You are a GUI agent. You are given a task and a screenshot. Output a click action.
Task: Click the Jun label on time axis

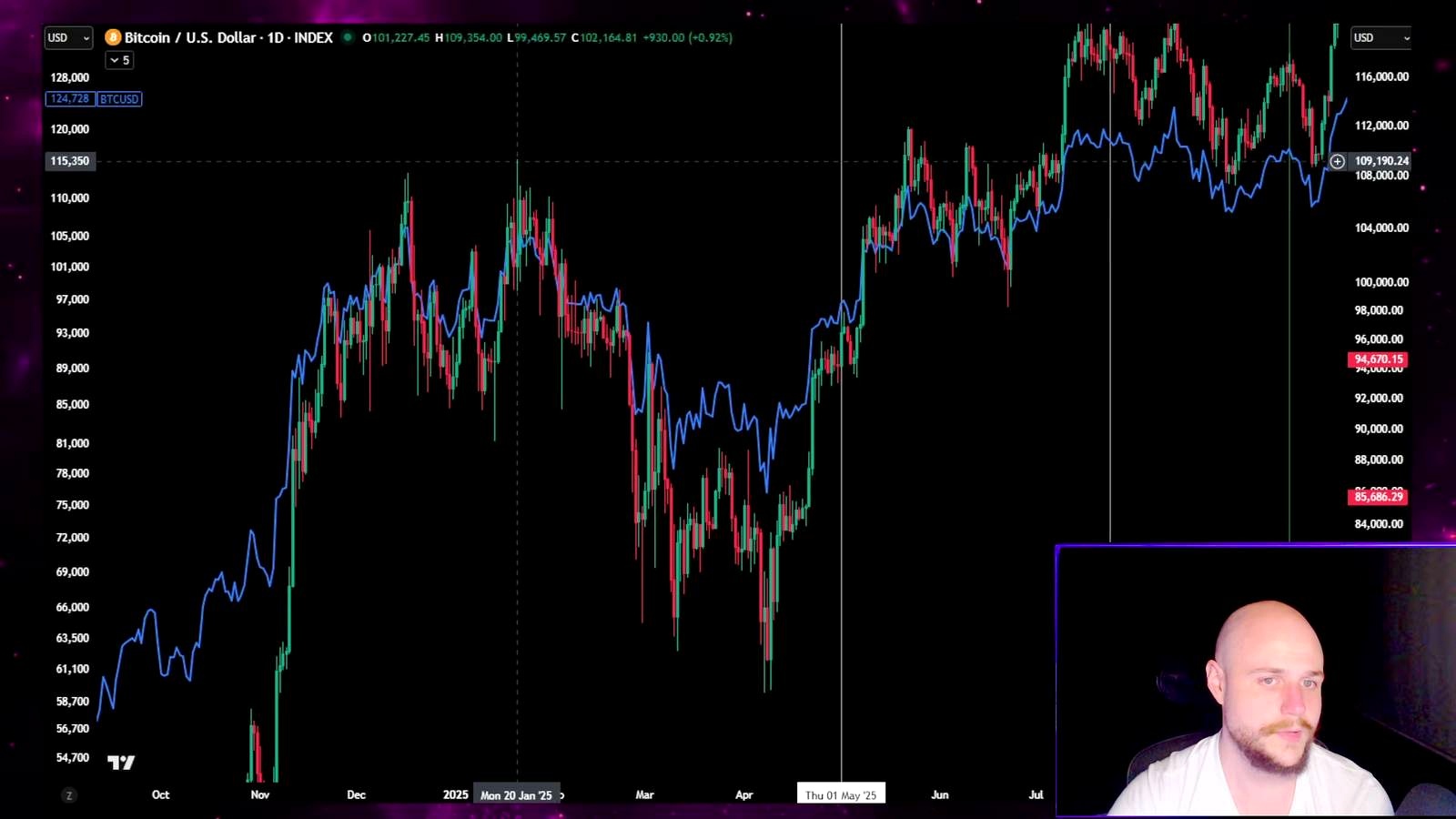940,794
